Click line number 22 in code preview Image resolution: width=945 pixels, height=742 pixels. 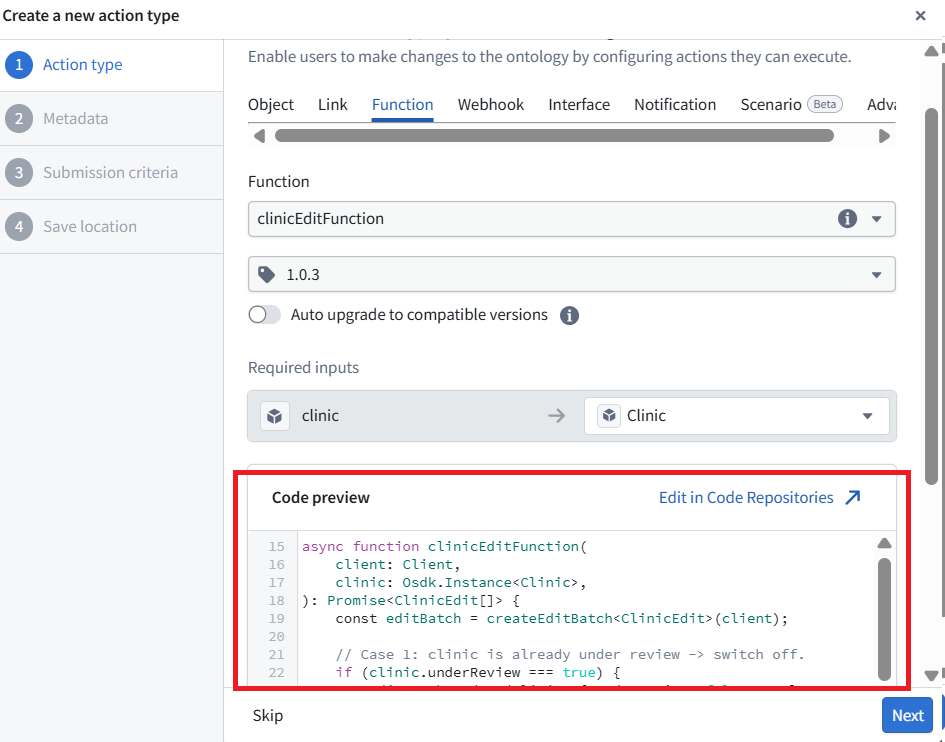pos(277,673)
